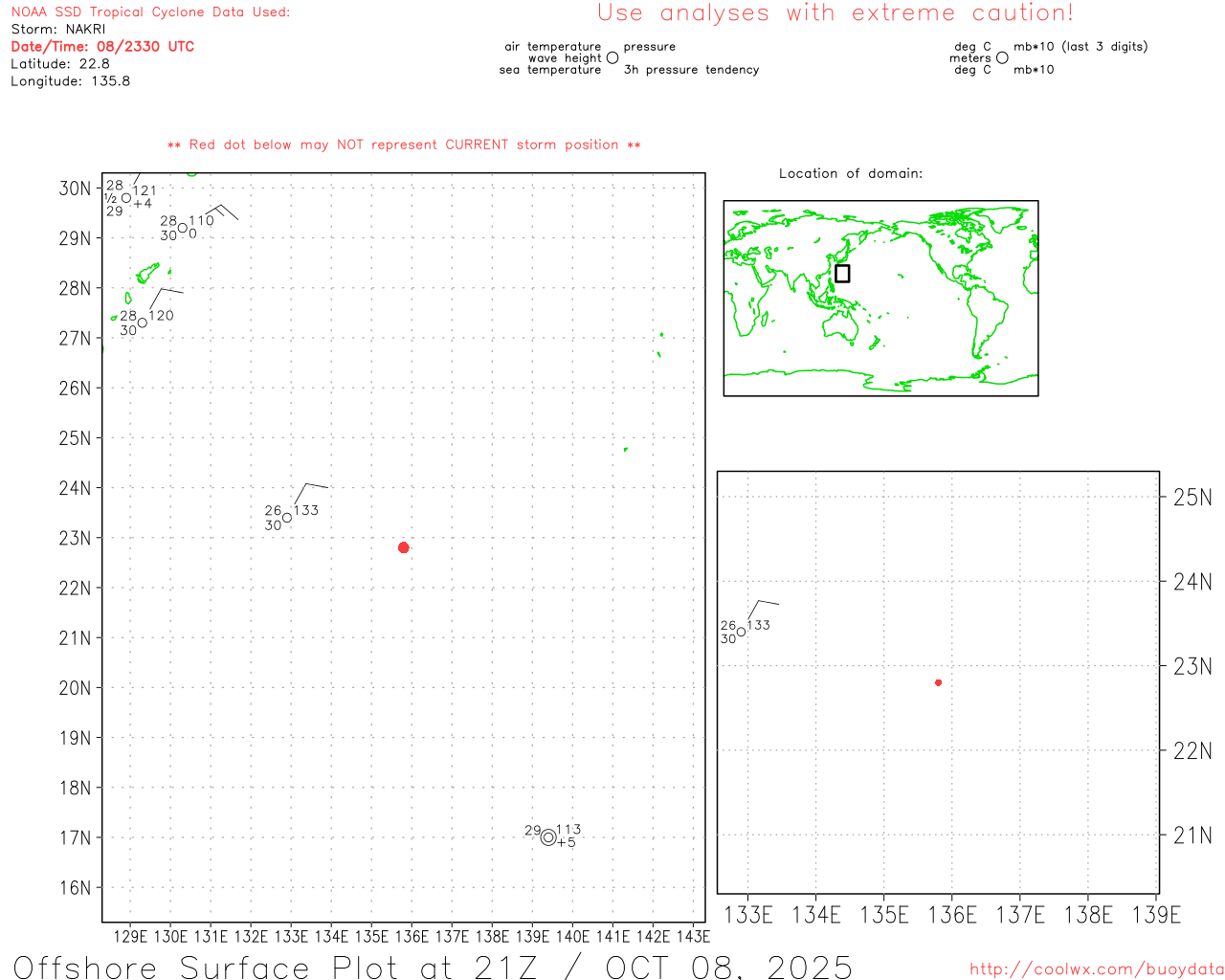
Task: Click the station model legend circle with wave height
Action: pos(612,57)
